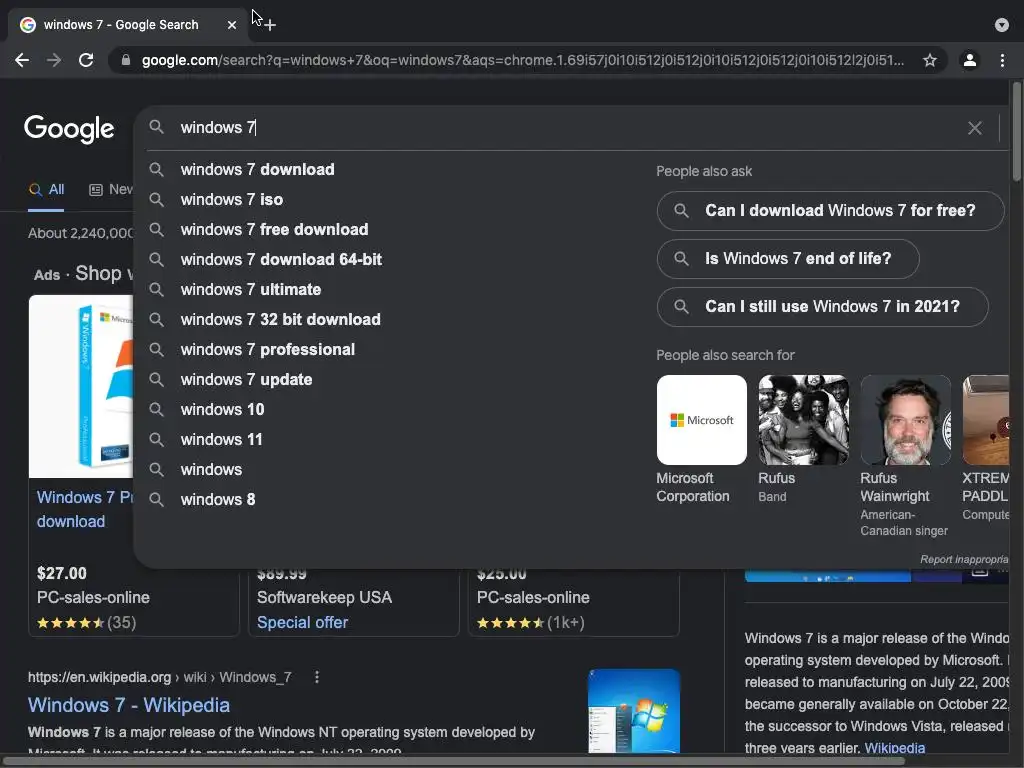Open the 'Windows 7 - Wikipedia' result

tap(129, 705)
